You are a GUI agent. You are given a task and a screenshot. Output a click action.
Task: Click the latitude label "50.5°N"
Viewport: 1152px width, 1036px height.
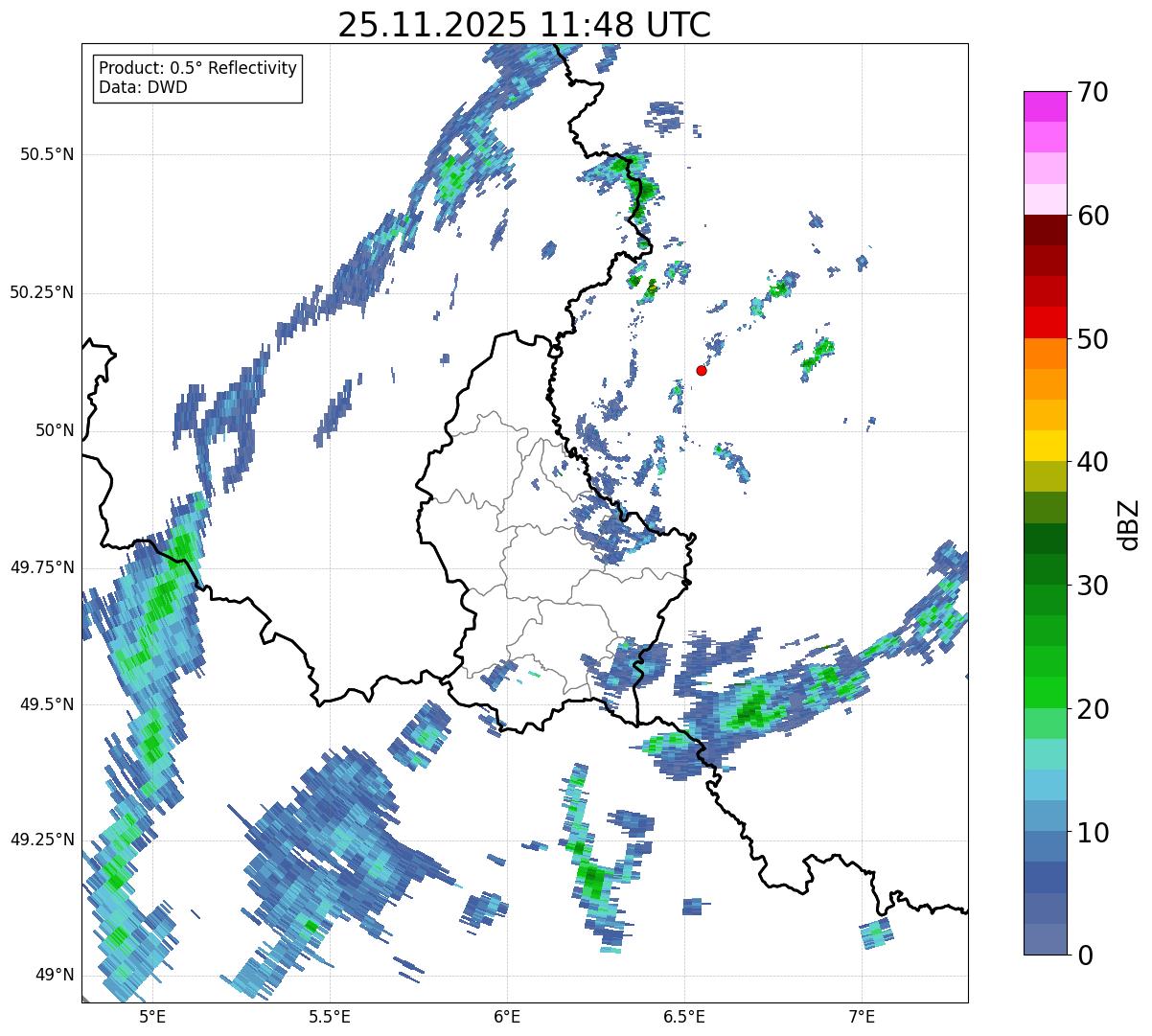pos(47,154)
